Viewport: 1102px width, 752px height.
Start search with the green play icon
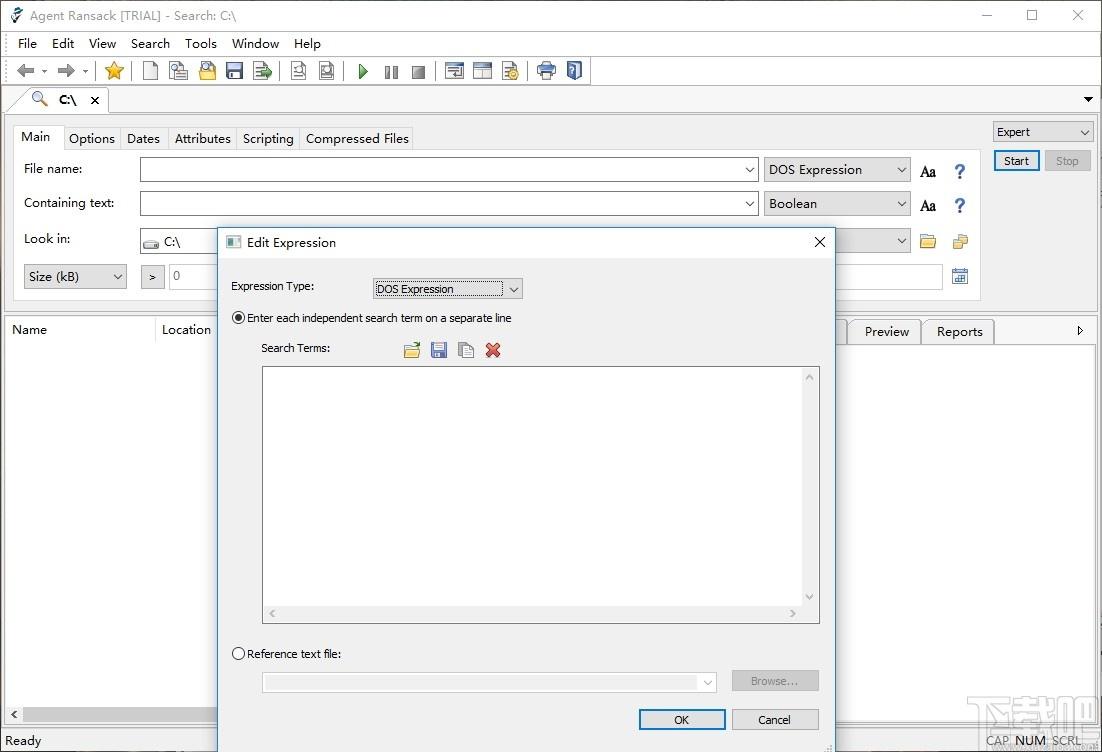pos(363,71)
